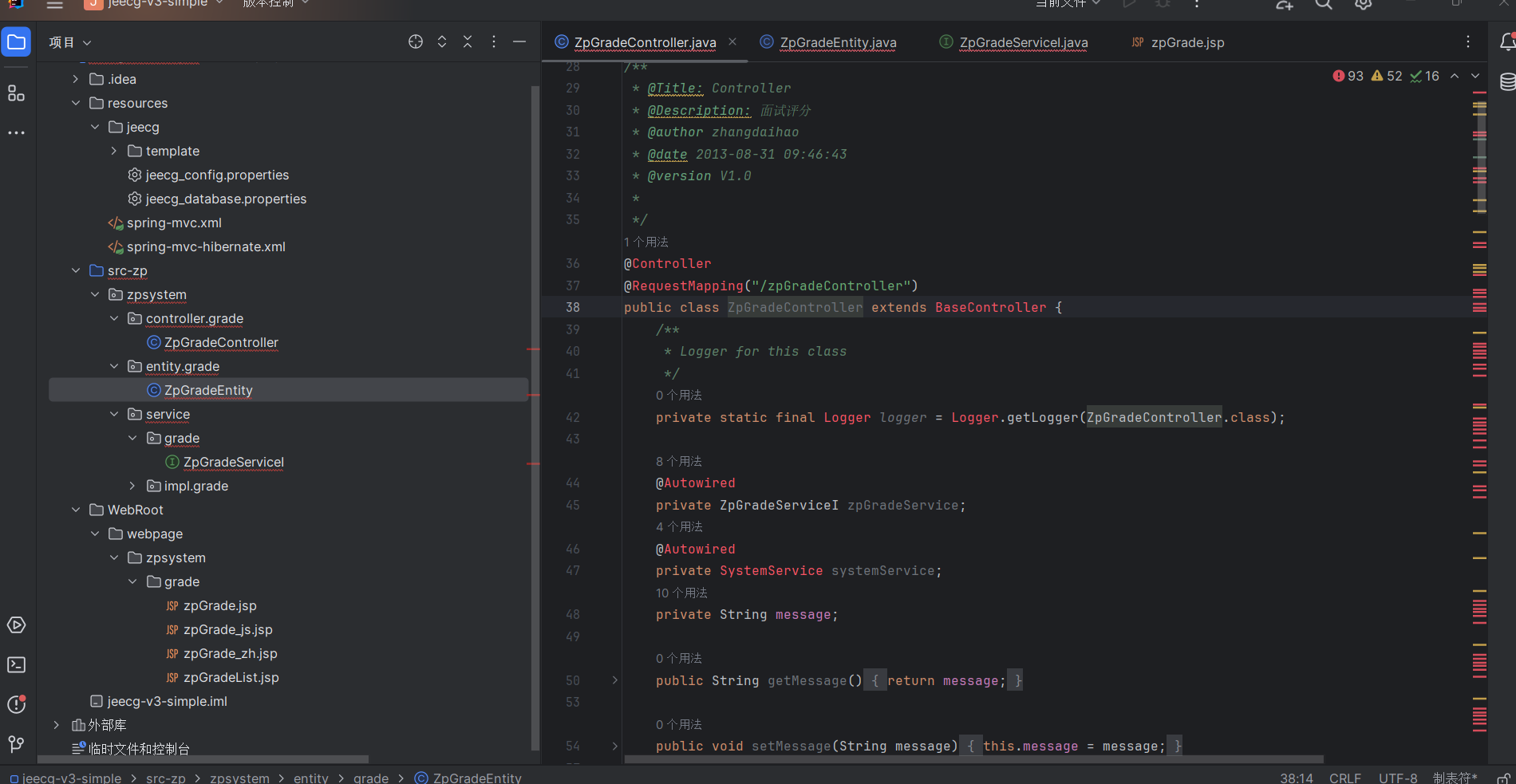Open the 项目 view dropdown
1516x784 pixels.
[70, 42]
